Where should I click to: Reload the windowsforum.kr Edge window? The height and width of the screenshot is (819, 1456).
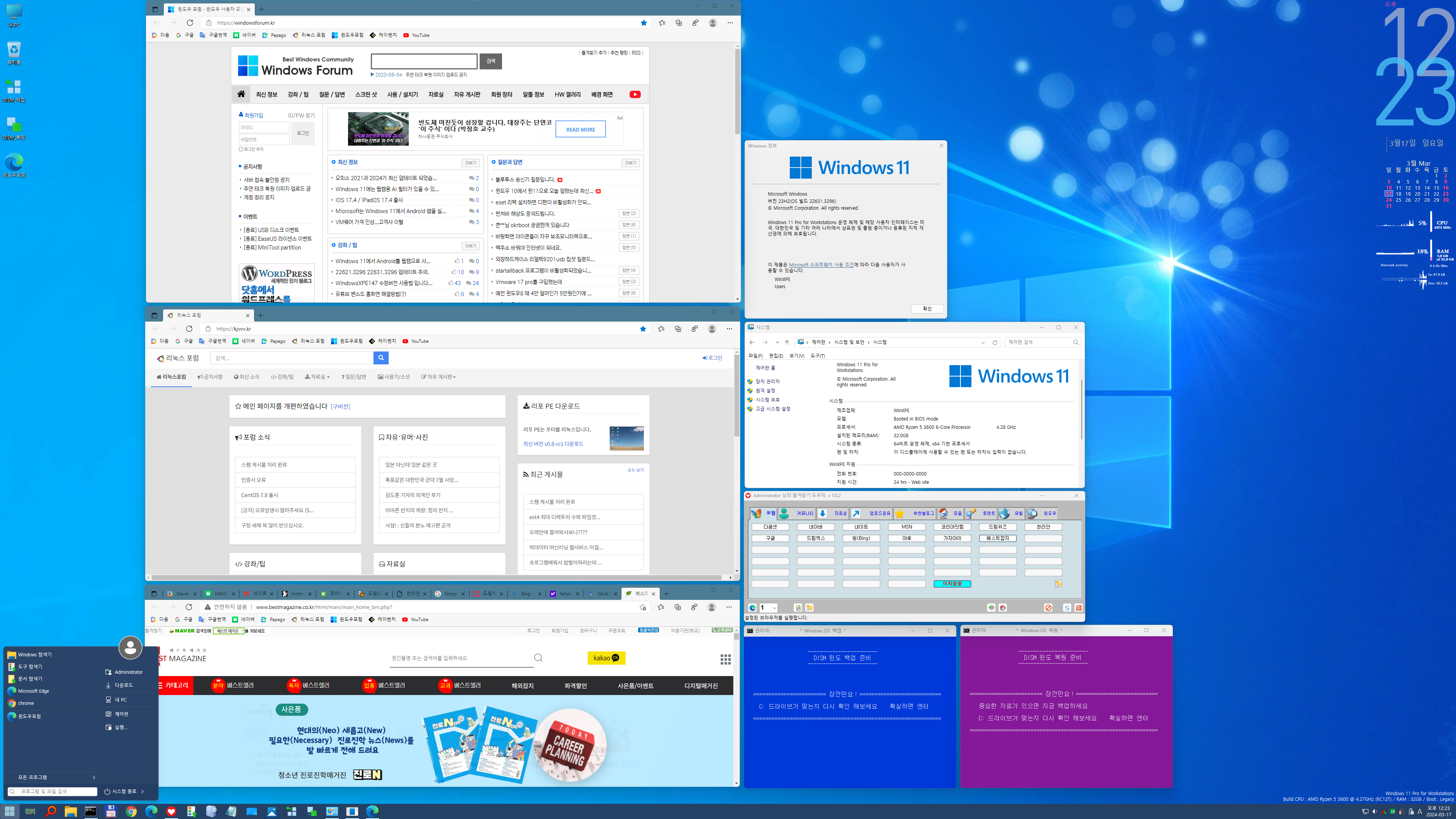click(x=190, y=23)
